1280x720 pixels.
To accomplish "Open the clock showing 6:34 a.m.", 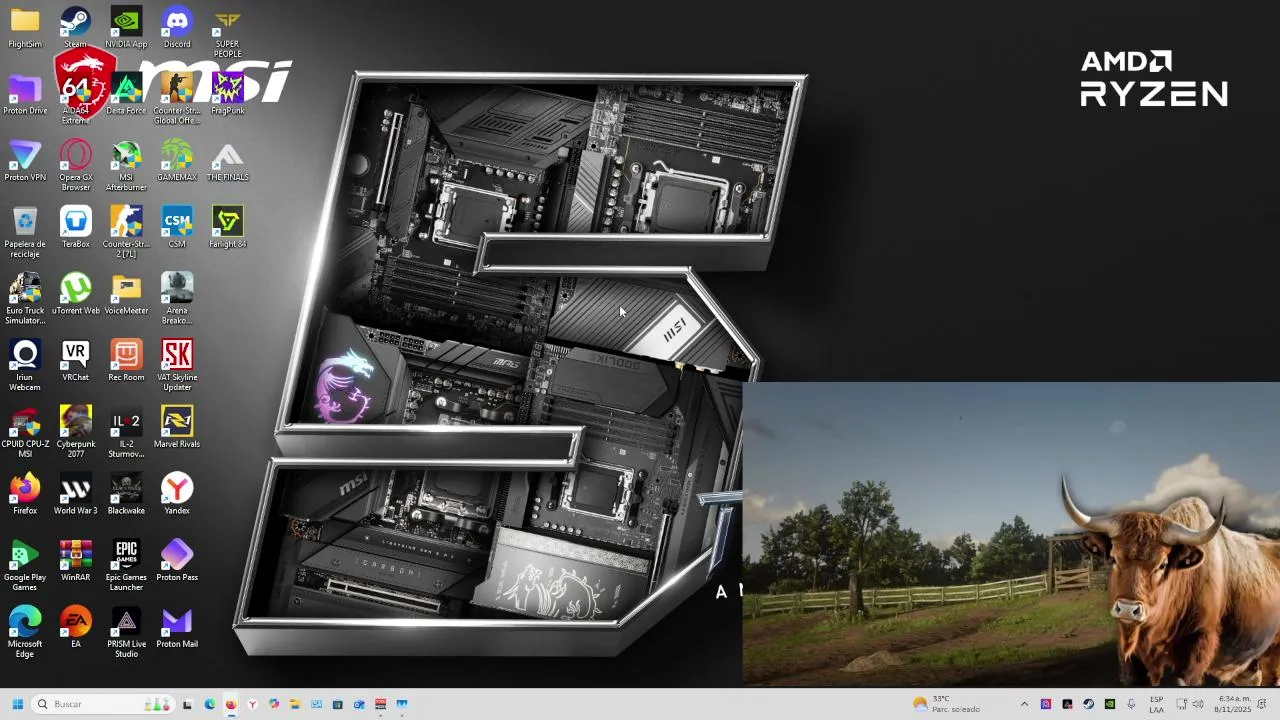I will (x=1232, y=704).
